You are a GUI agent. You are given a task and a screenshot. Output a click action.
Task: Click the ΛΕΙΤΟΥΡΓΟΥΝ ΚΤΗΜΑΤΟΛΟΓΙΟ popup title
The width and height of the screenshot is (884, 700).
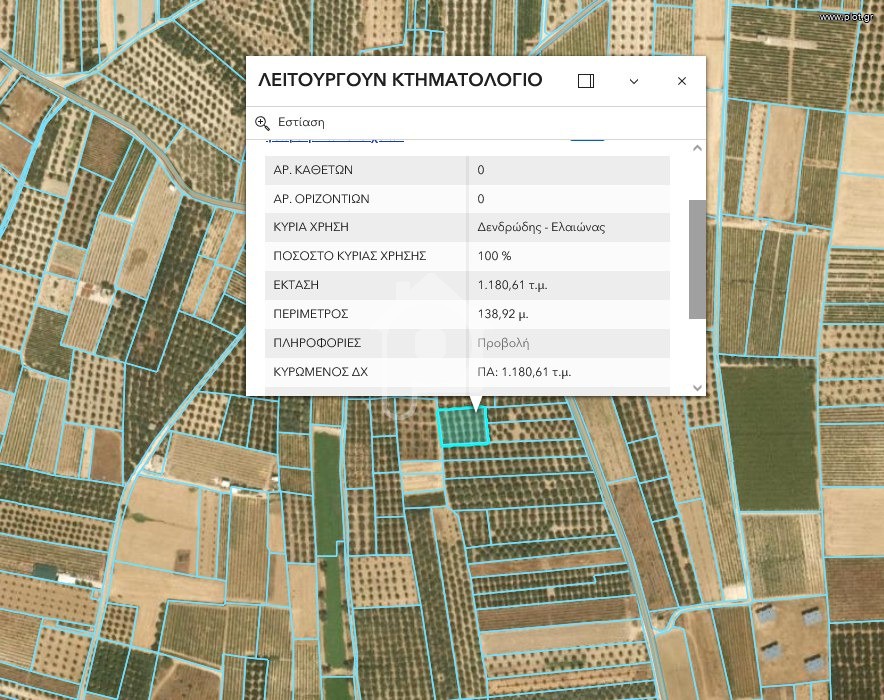(x=400, y=80)
